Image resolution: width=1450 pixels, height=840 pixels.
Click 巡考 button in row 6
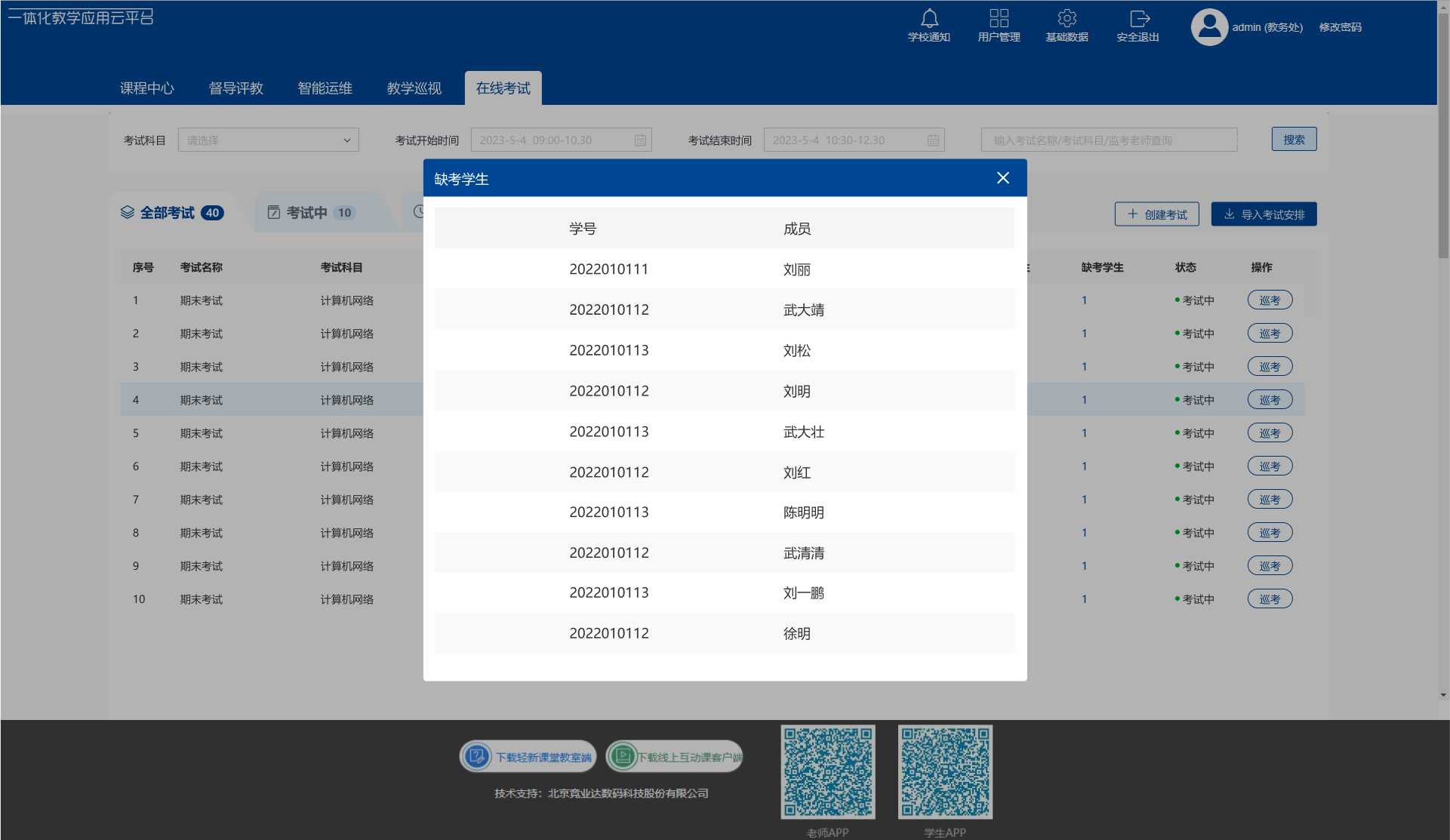[x=1270, y=466]
